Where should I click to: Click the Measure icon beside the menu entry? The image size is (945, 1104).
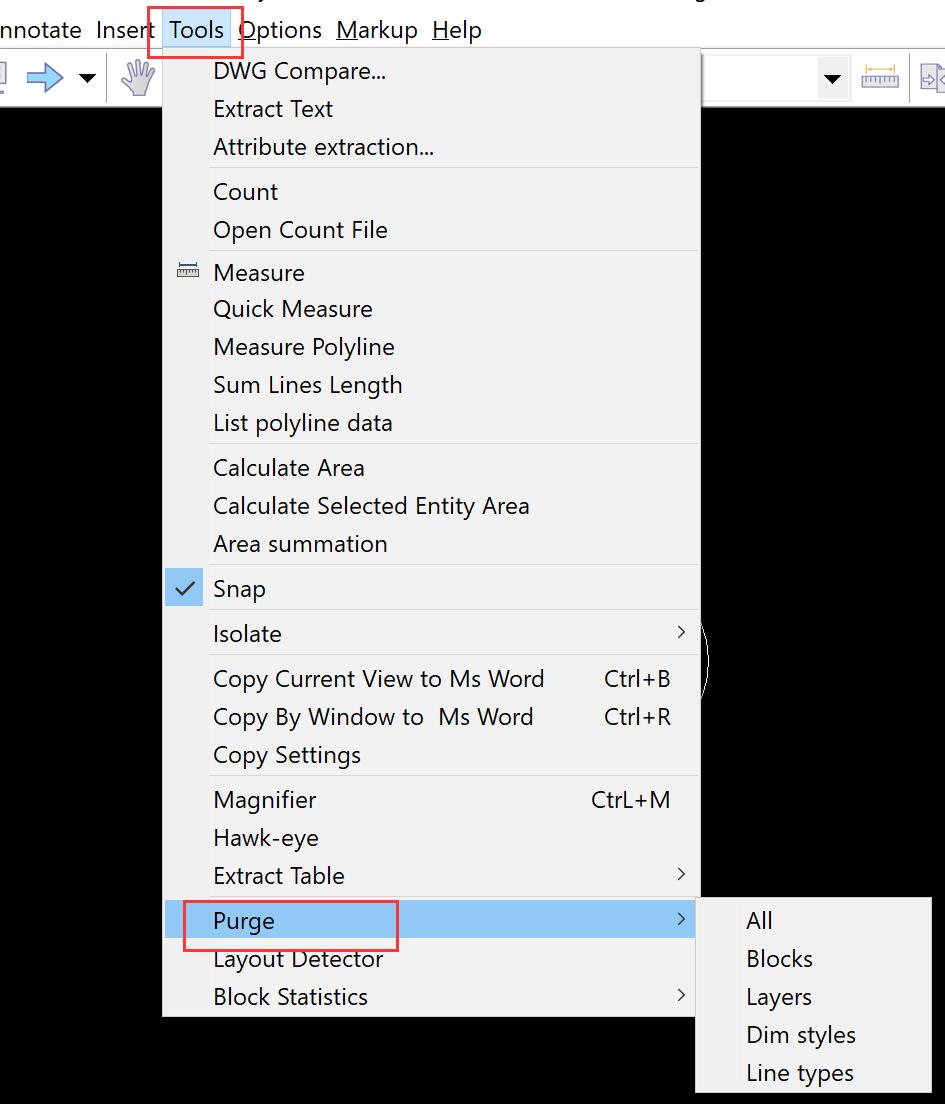click(x=187, y=270)
